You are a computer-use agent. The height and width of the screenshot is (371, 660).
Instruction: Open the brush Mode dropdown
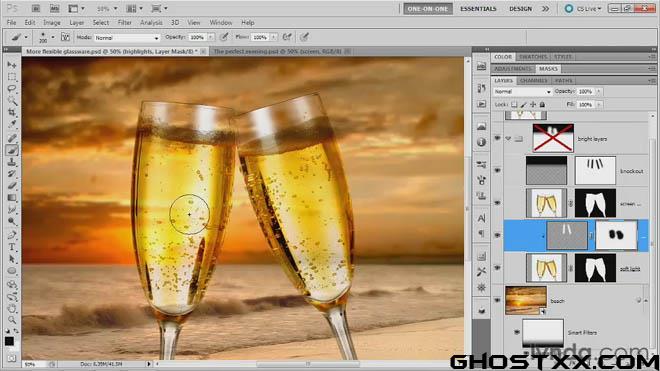point(127,37)
